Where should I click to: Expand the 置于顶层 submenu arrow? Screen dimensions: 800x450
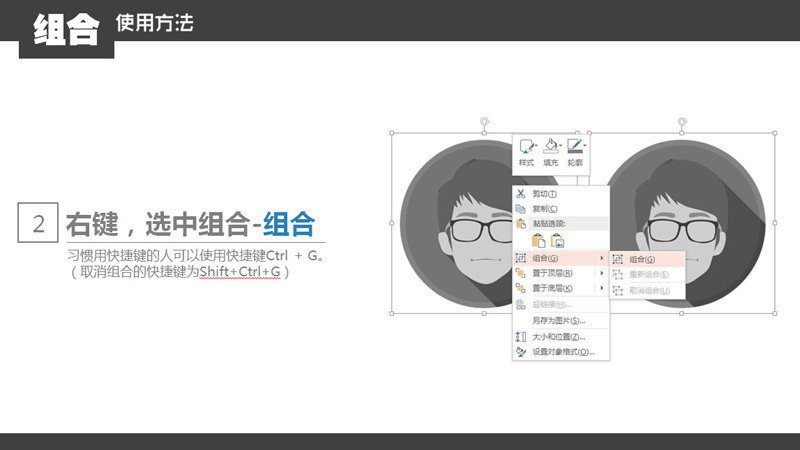[x=601, y=273]
